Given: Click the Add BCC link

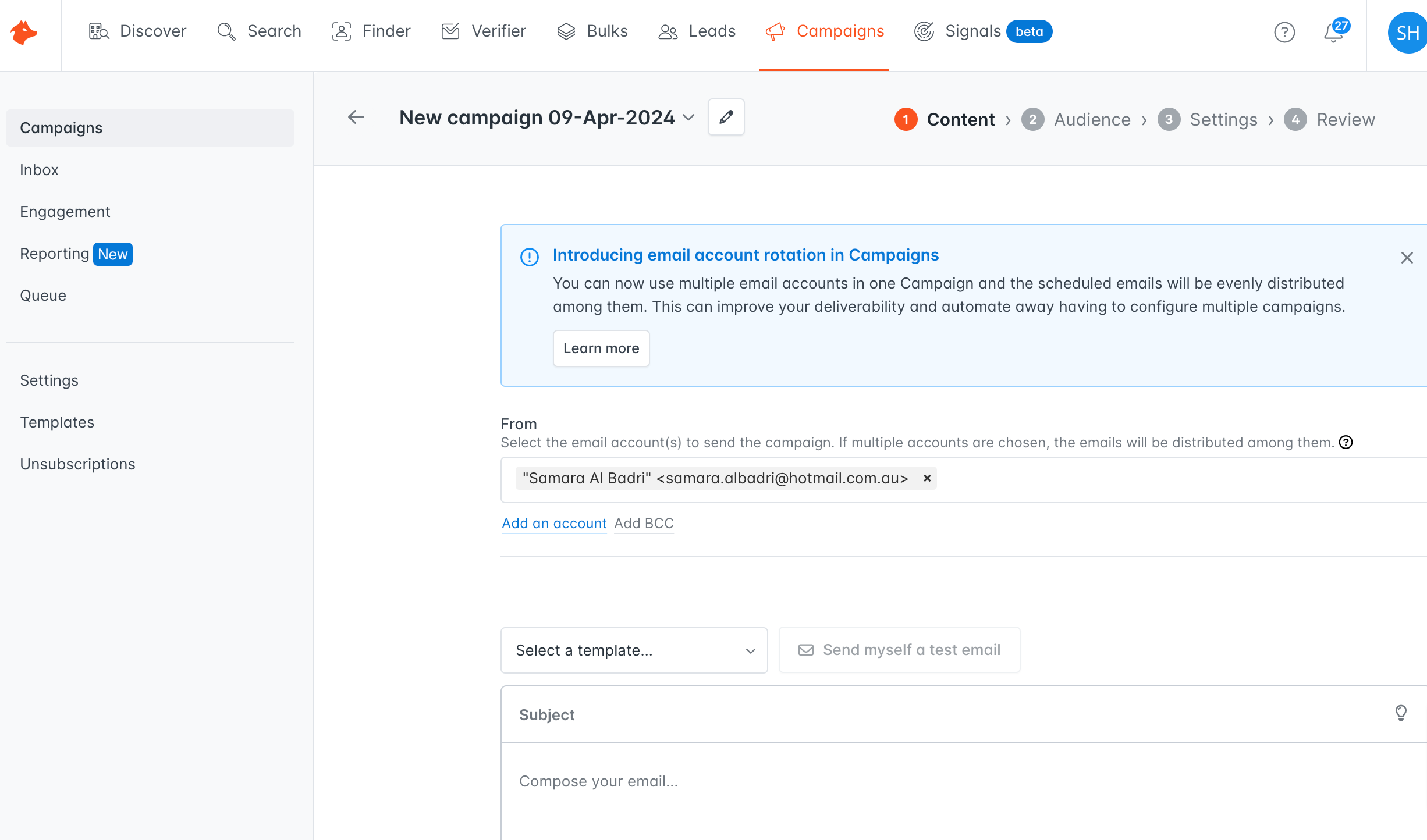Looking at the screenshot, I should click(644, 524).
